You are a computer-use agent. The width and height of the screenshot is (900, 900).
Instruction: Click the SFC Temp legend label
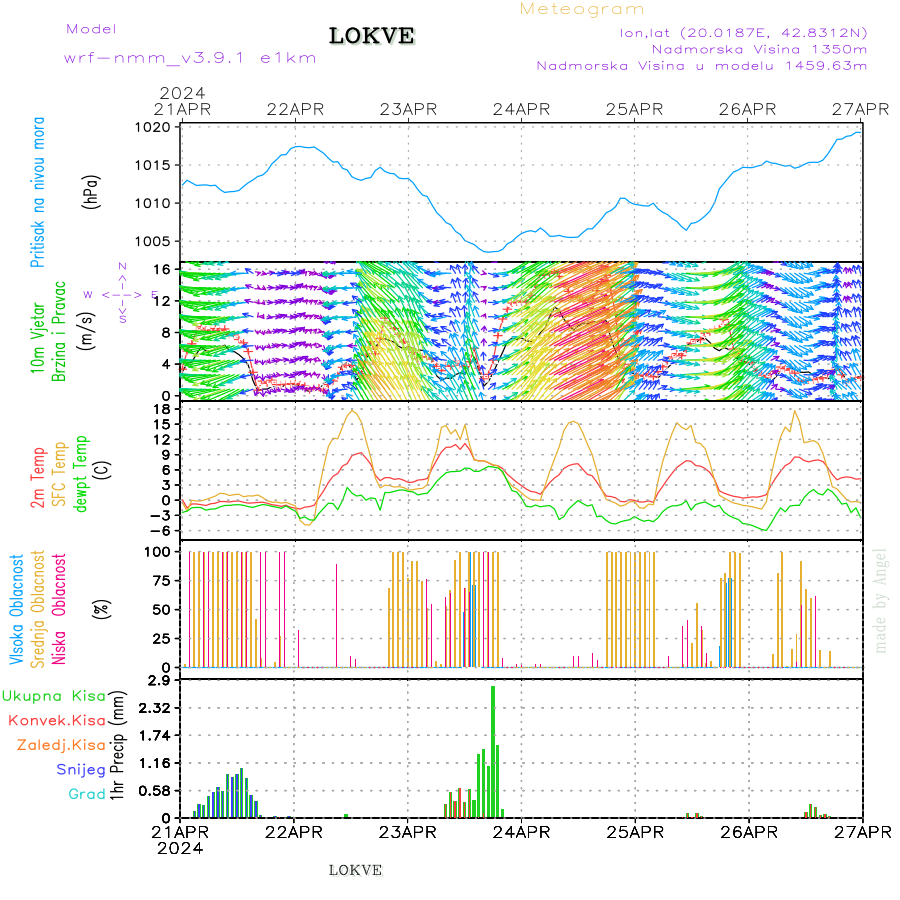pos(59,474)
